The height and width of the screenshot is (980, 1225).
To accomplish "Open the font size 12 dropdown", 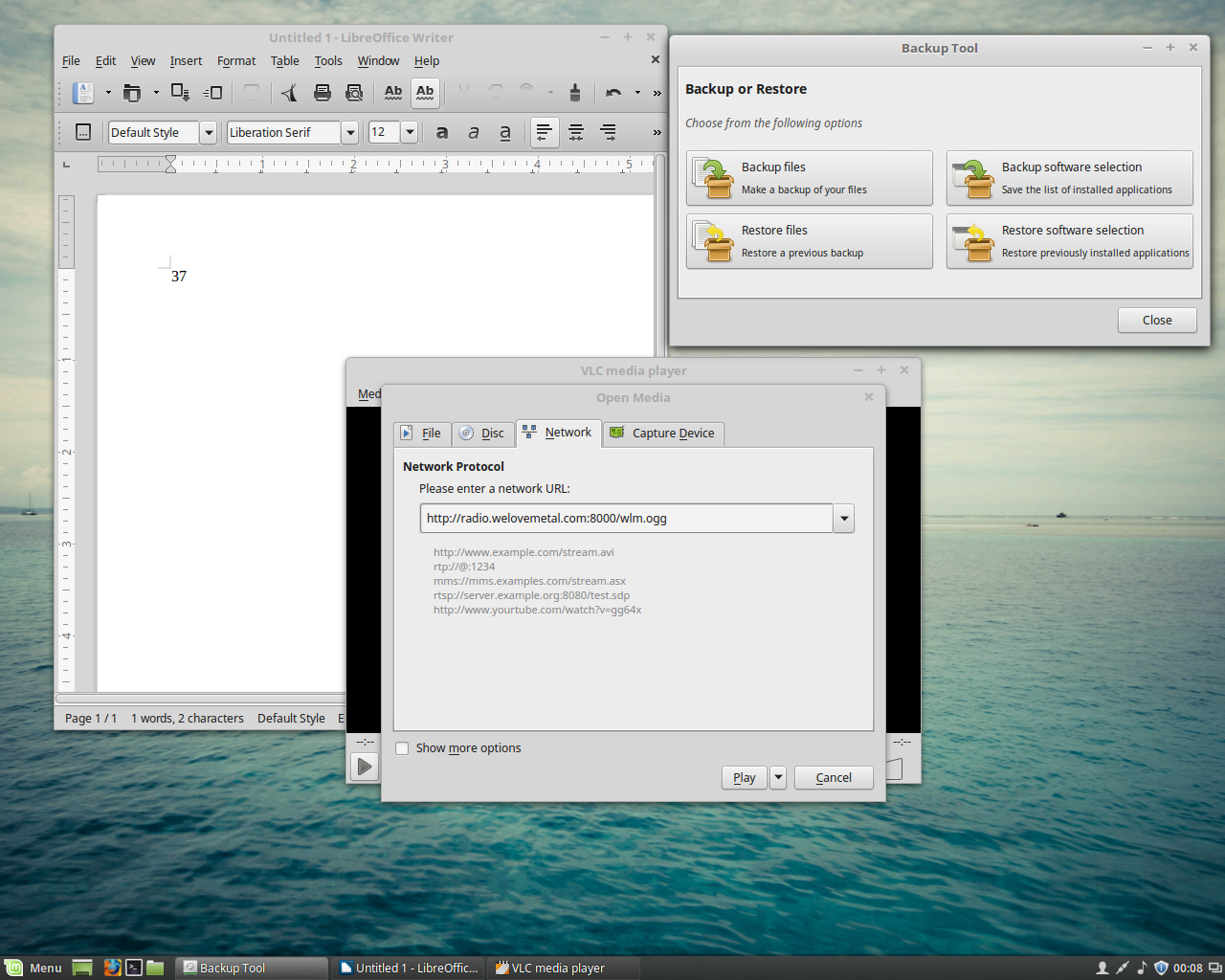I will click(410, 132).
